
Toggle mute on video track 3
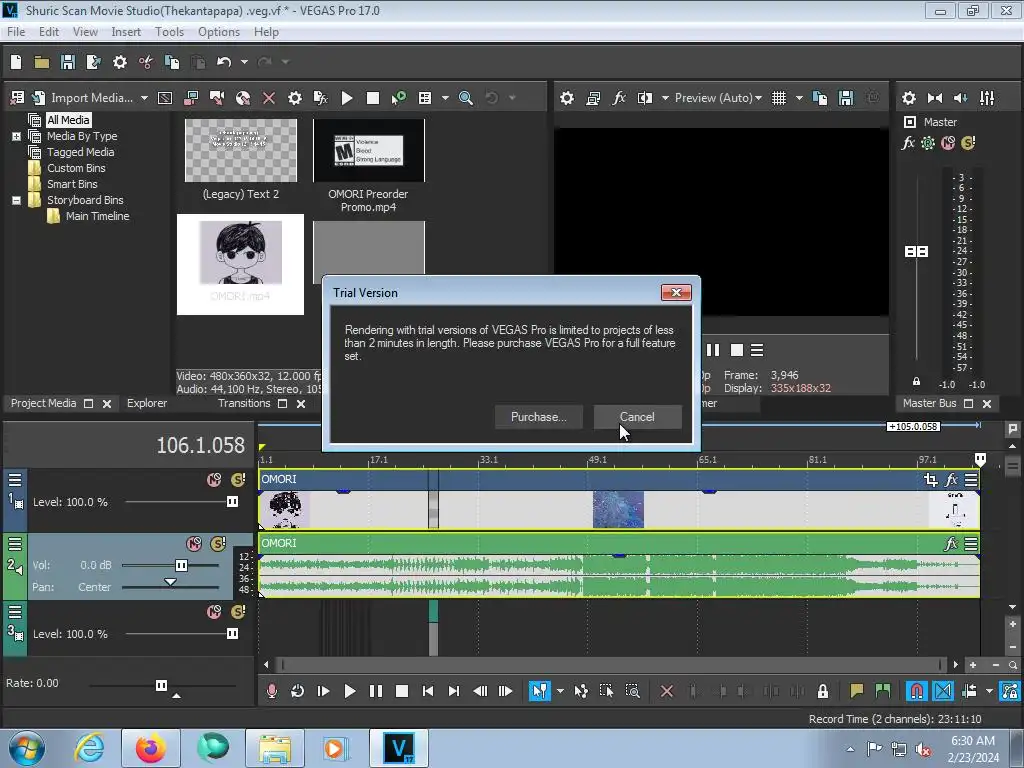(x=214, y=612)
